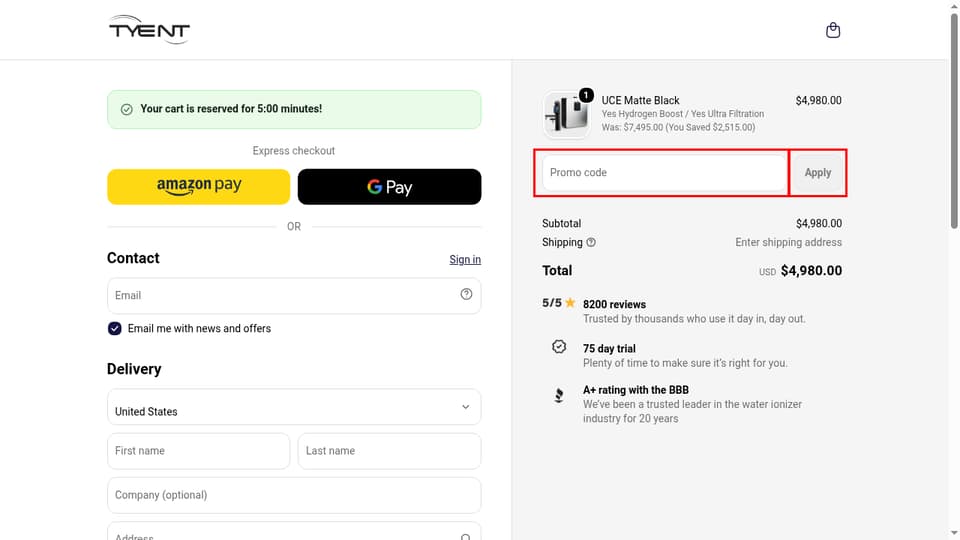Focus the Last name field
This screenshot has height=540, width=960.
pos(389,451)
